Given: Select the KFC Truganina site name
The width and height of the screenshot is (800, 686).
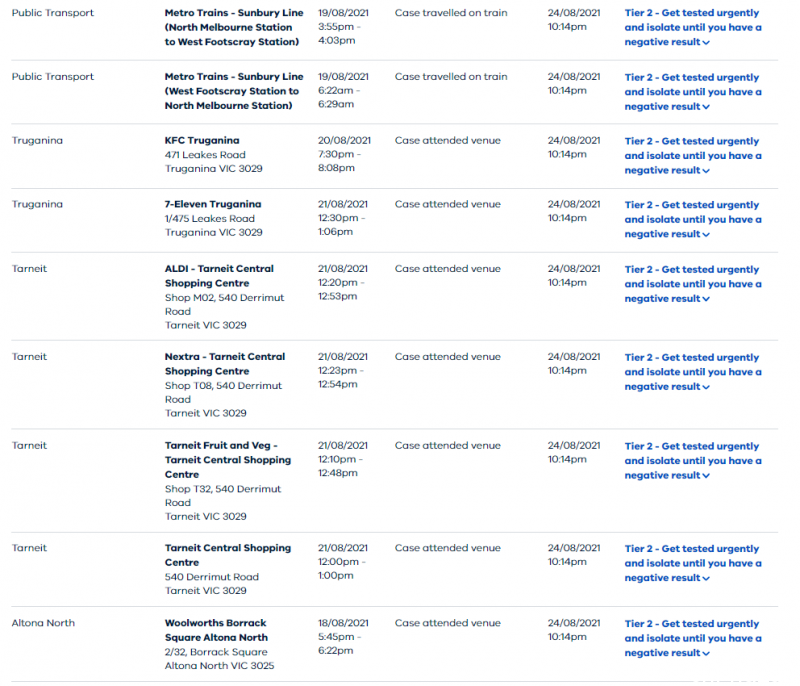Looking at the screenshot, I should coord(202,140).
